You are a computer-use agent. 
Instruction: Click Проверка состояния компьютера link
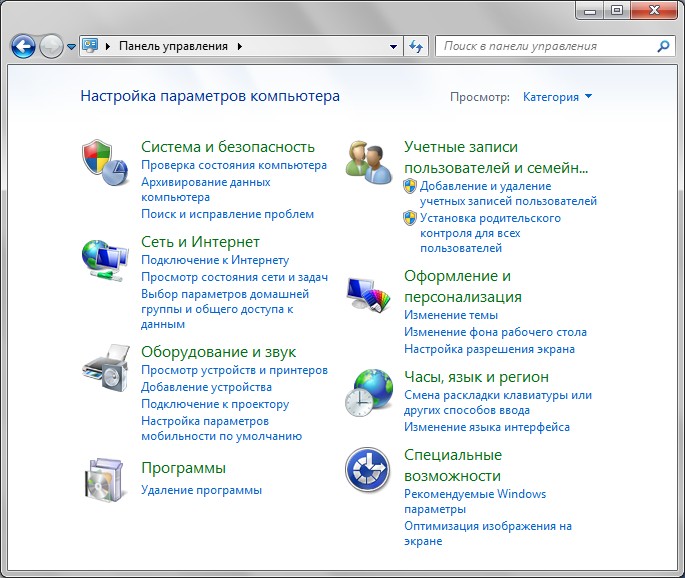point(234,165)
